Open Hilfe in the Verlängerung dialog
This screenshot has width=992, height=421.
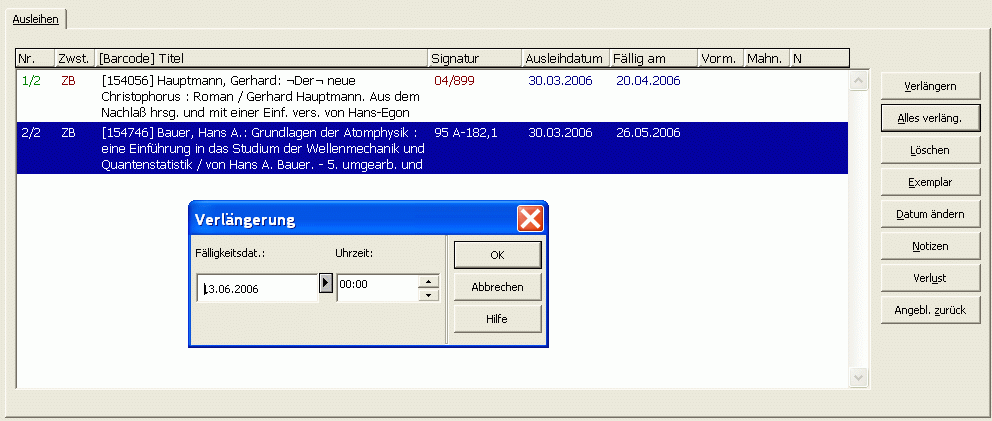click(x=497, y=319)
